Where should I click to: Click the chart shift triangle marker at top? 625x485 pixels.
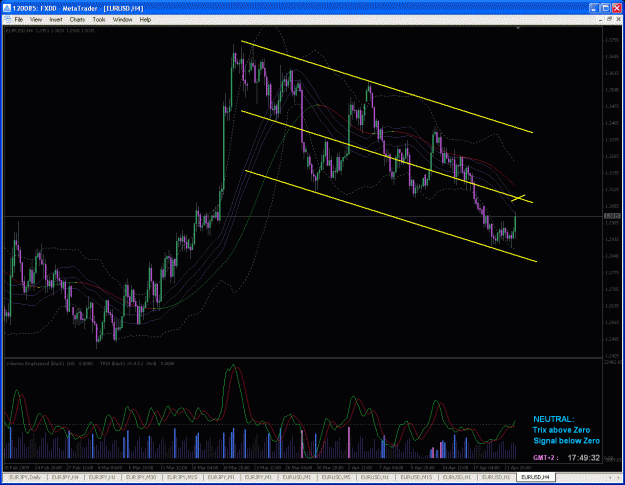coord(518,28)
